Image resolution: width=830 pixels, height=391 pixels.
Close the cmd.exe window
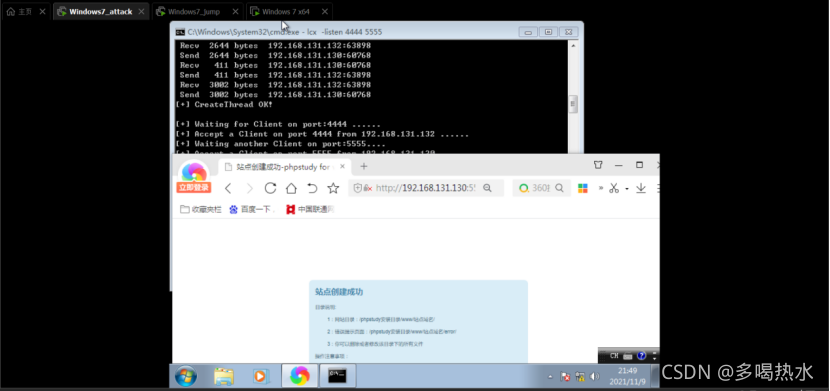point(568,32)
